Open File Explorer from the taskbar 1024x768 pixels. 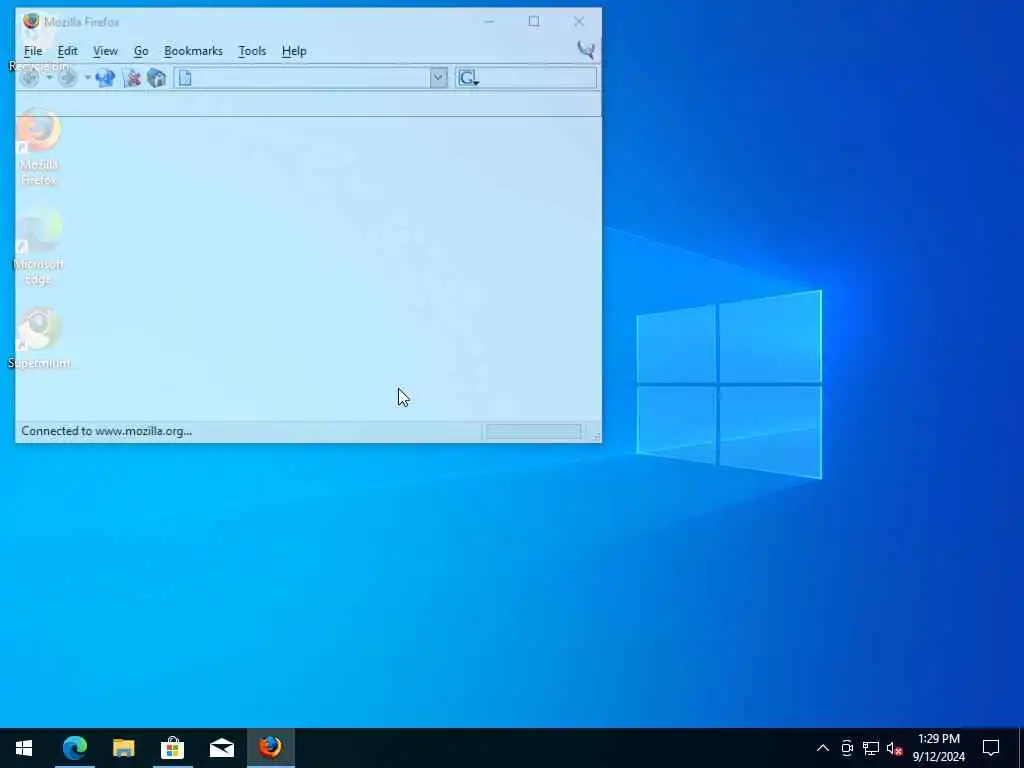tap(123, 748)
